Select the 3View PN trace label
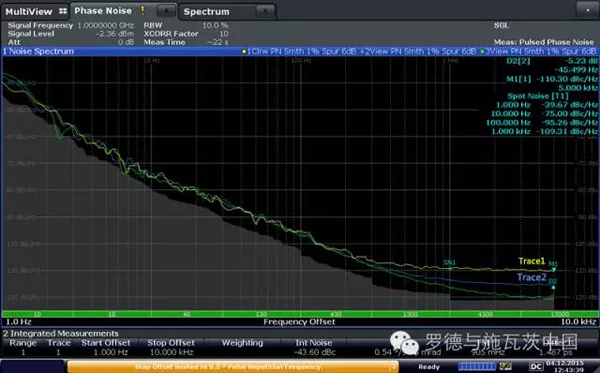This screenshot has height=373, width=600. pyautogui.click(x=538, y=51)
